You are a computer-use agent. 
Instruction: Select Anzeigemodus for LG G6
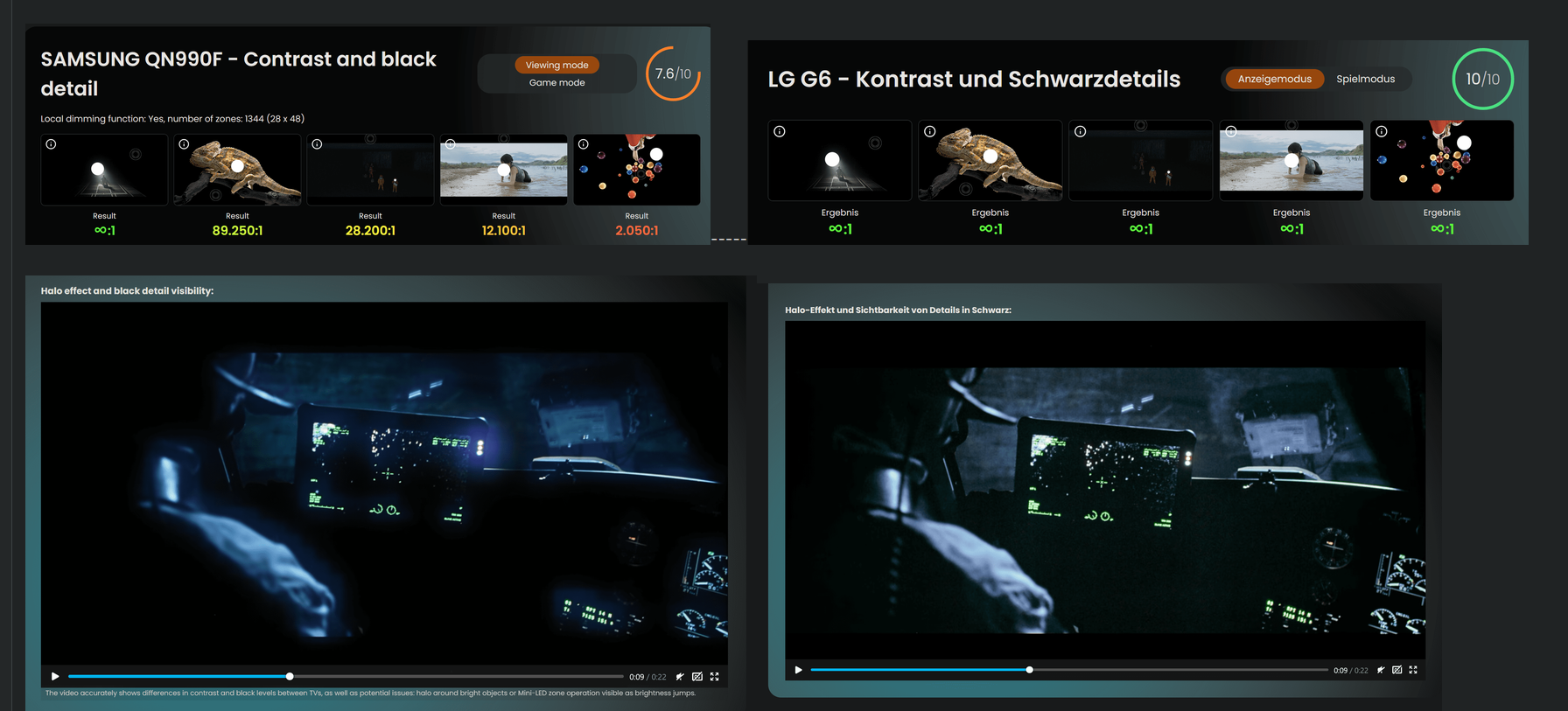pyautogui.click(x=1275, y=79)
